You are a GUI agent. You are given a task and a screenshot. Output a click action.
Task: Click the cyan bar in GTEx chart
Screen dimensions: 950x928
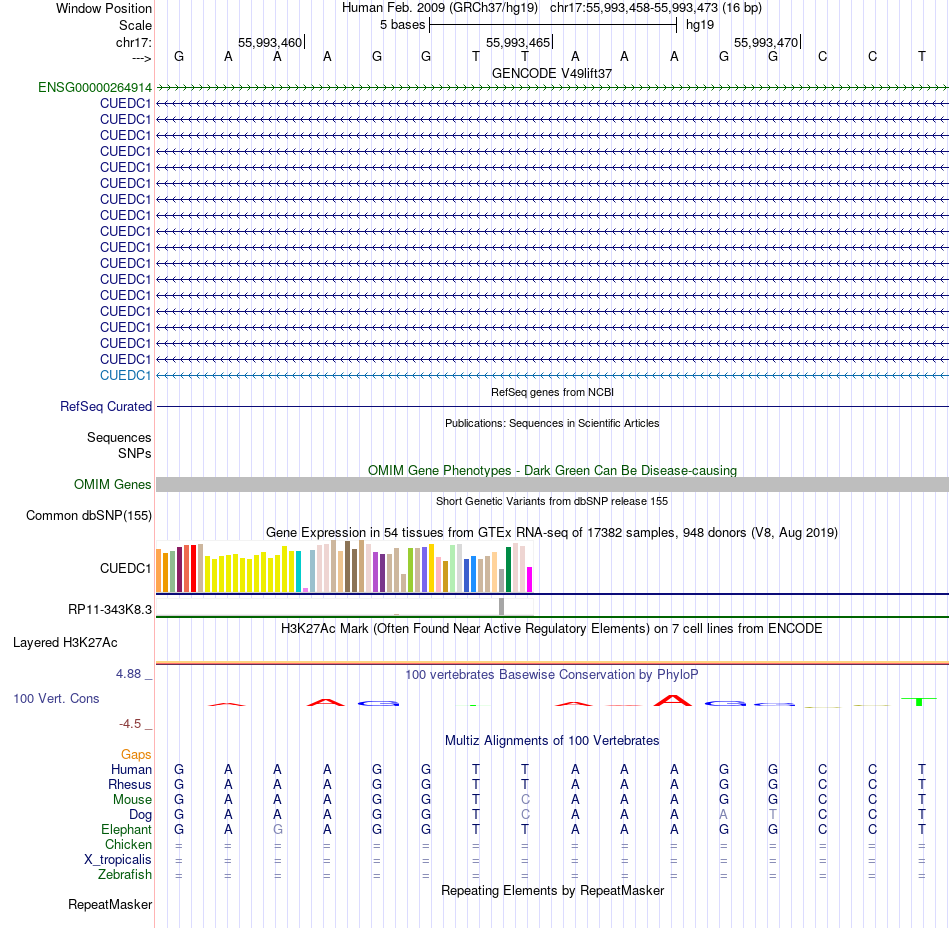[299, 572]
